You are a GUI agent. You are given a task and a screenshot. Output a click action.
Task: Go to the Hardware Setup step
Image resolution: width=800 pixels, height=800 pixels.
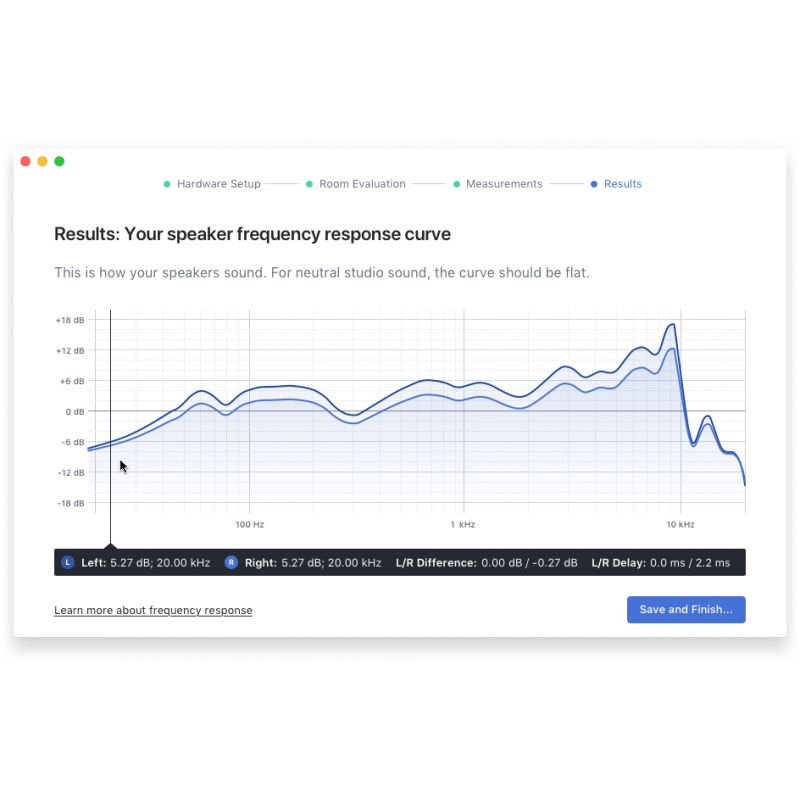(218, 184)
